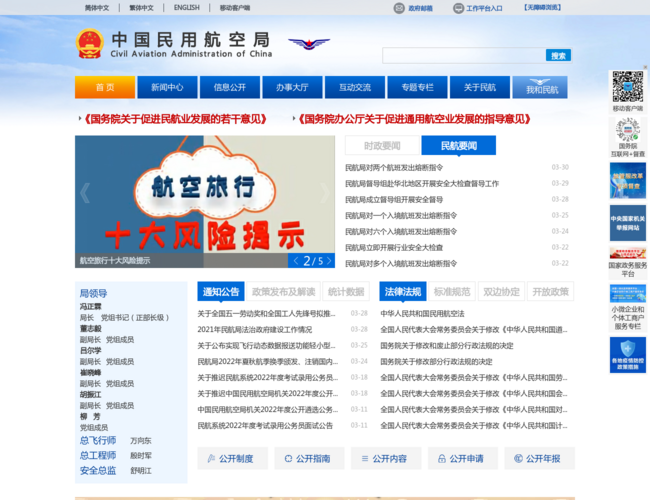The image size is (650, 500).
Task: Scan the mobile client QR code
Action: (x=628, y=87)
